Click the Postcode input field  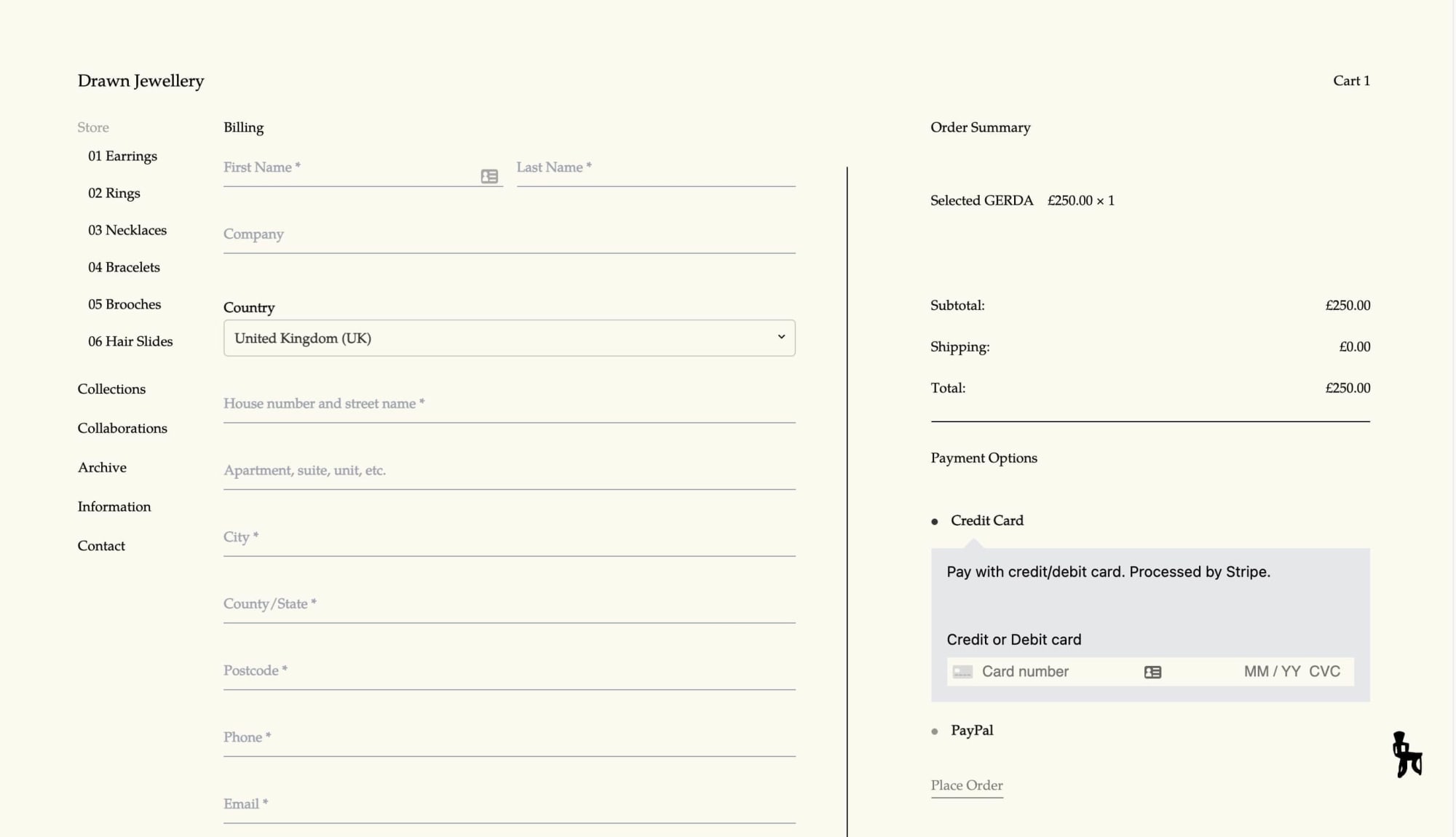(x=508, y=671)
